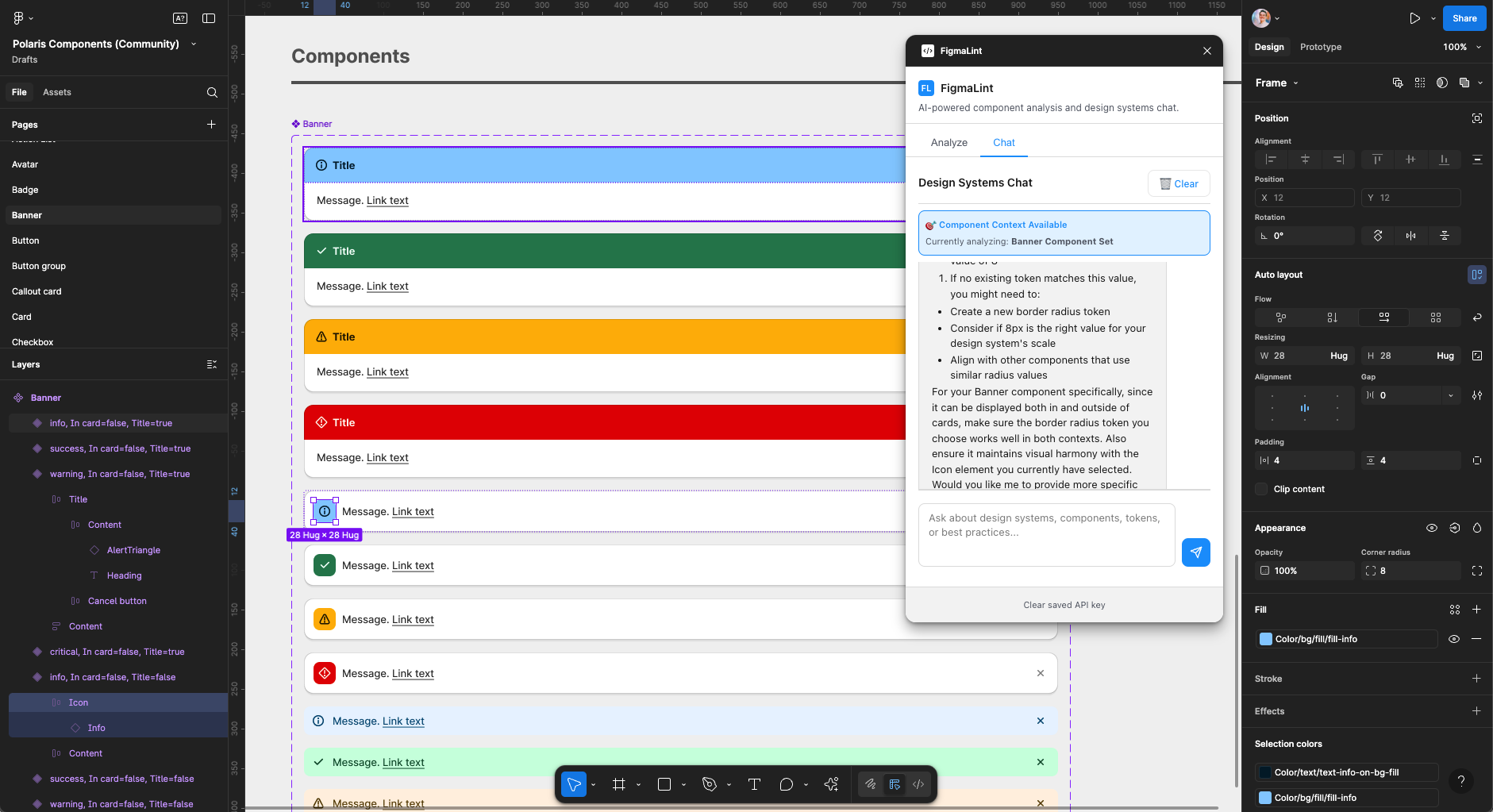1493x812 pixels.
Task: Select the Frame tool in bottom toolbar
Action: tap(619, 784)
